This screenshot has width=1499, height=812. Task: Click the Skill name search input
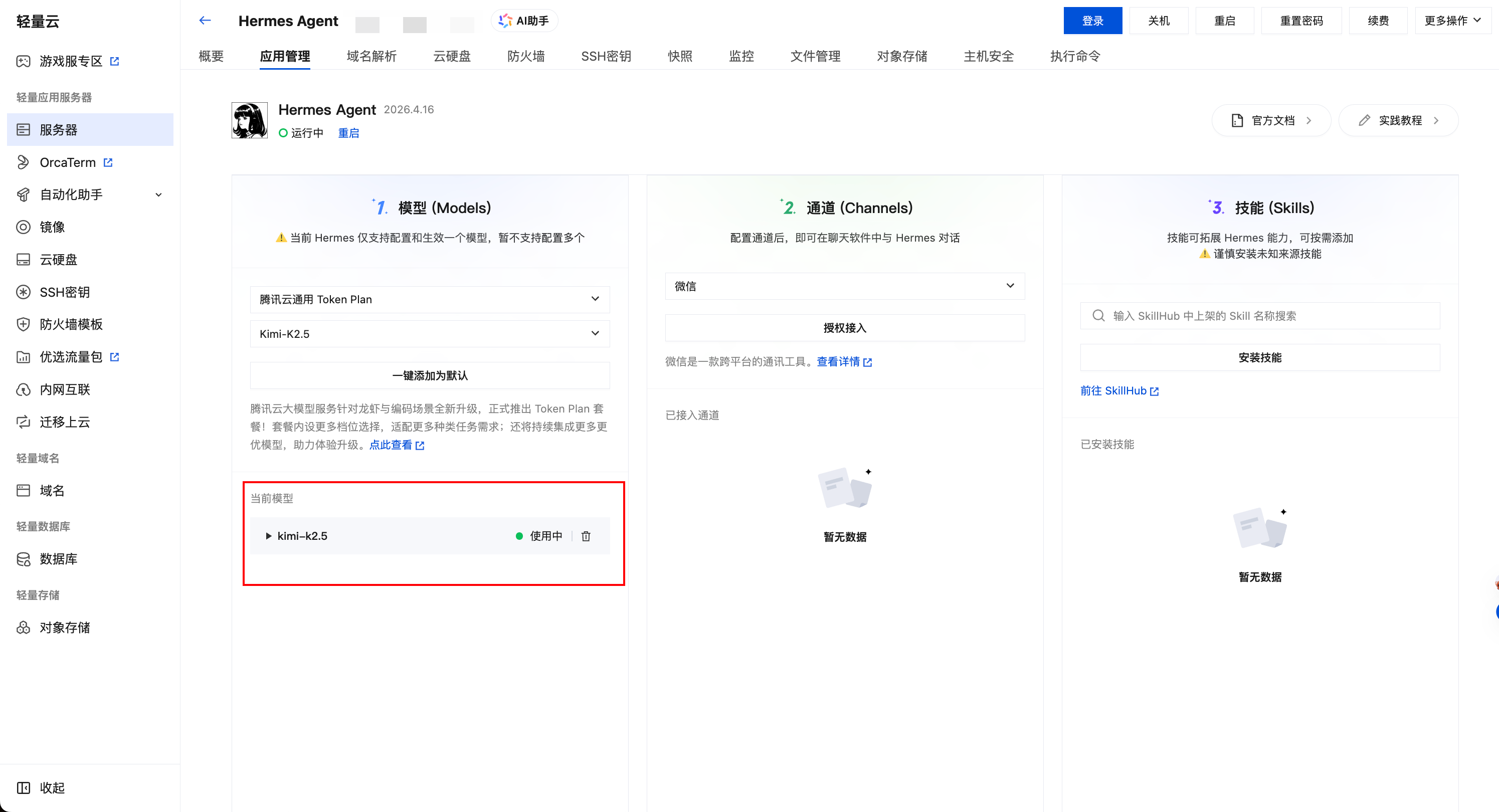pos(1260,316)
